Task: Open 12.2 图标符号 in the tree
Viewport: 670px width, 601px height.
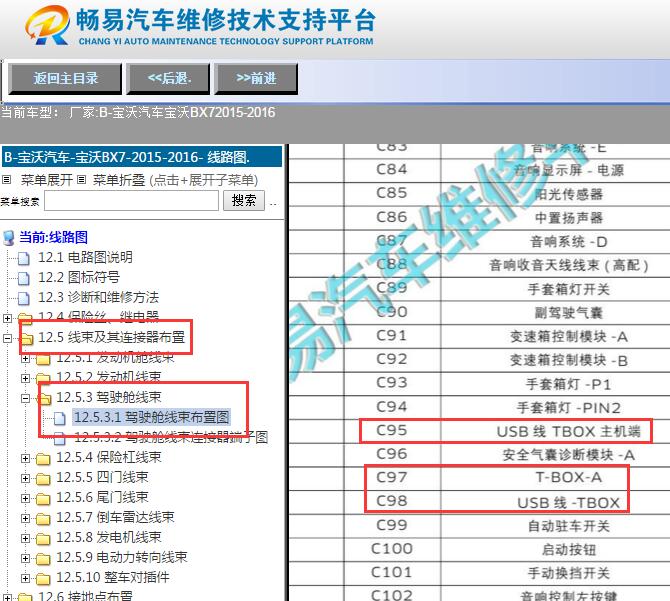Action: (79, 277)
